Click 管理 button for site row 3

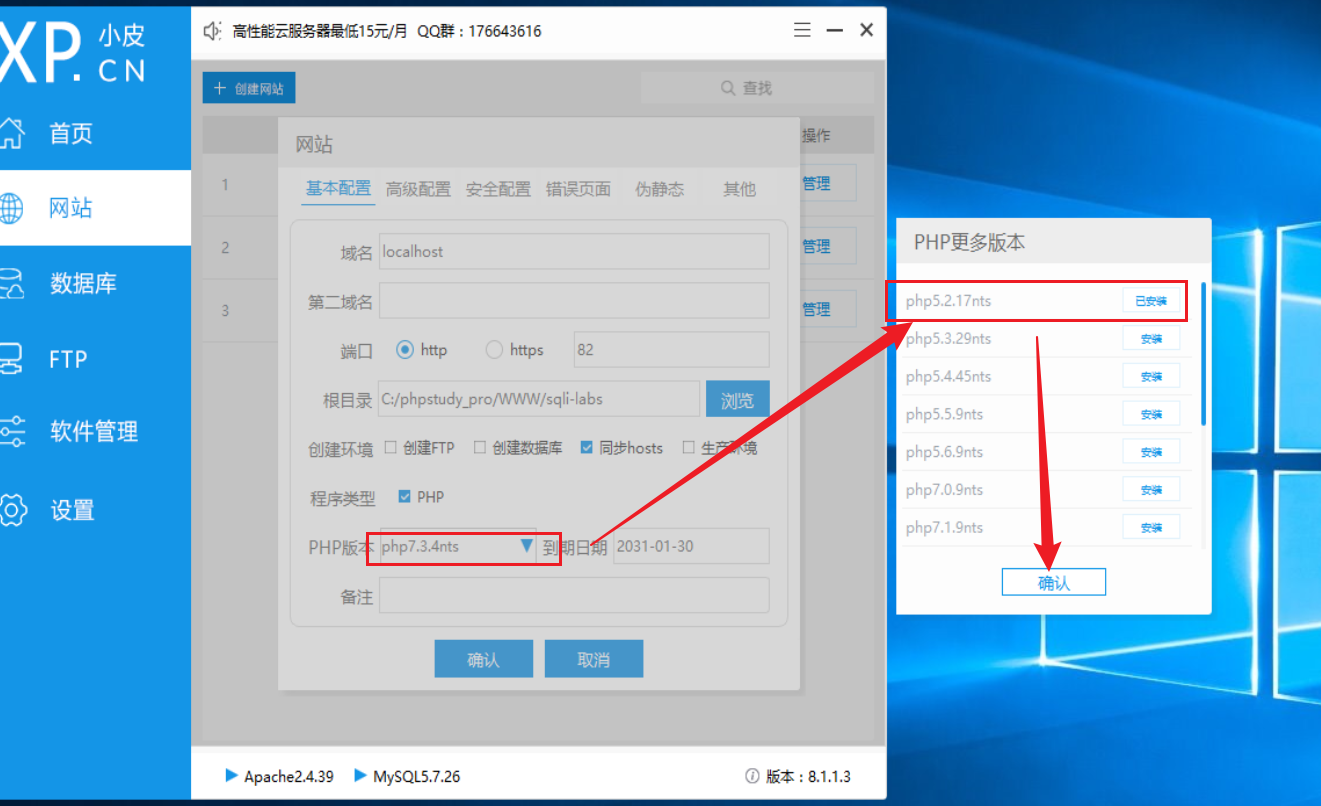click(829, 309)
